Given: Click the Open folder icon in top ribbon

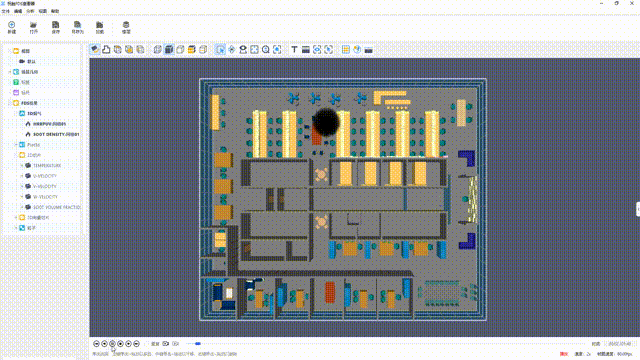Looking at the screenshot, I should [x=33, y=25].
